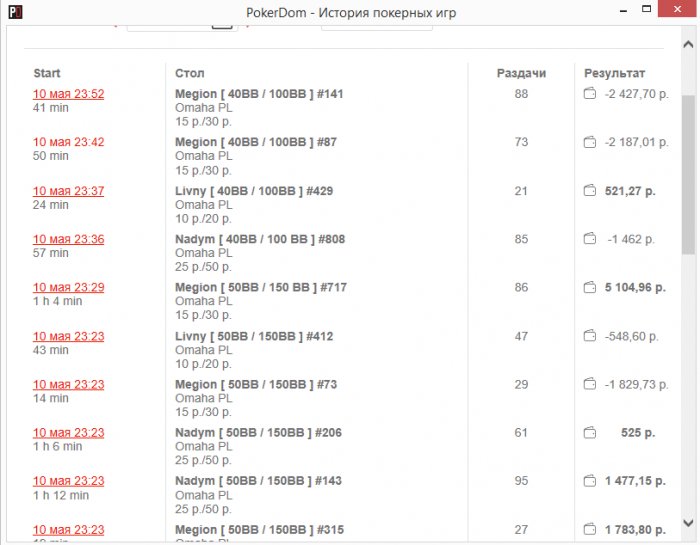This screenshot has width=700, height=545.
Task: Click the hands count 47
Action: click(521, 336)
